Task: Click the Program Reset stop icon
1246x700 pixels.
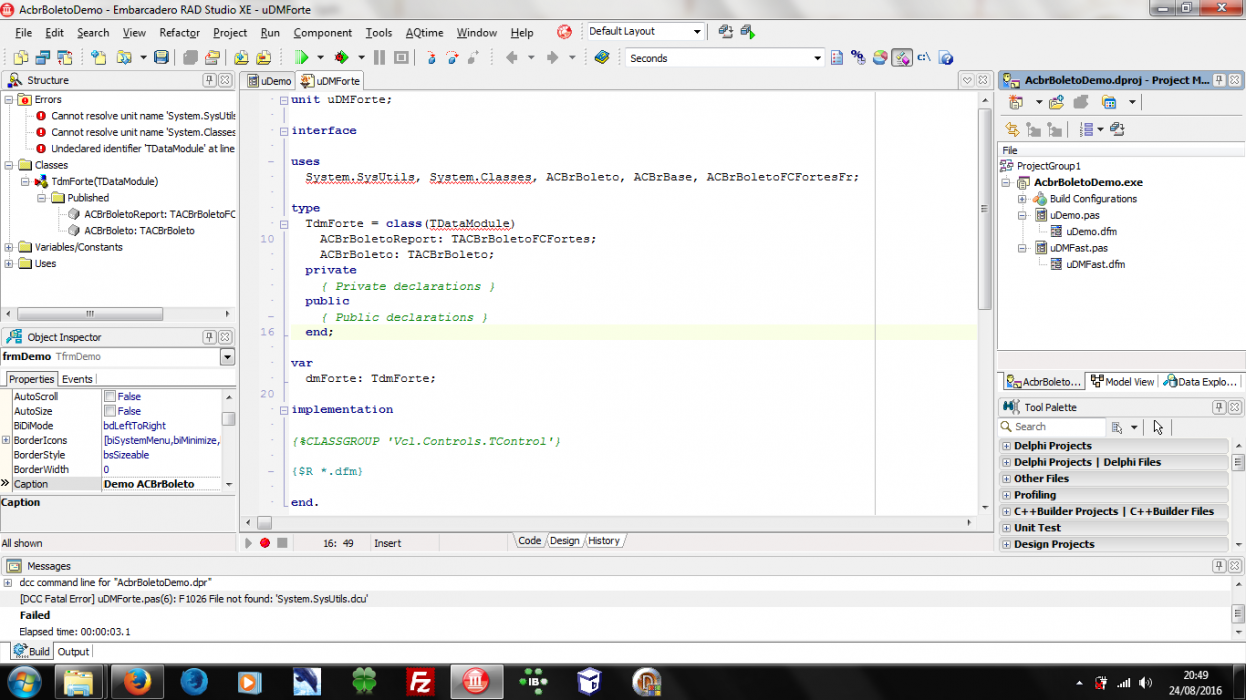Action: (x=401, y=58)
